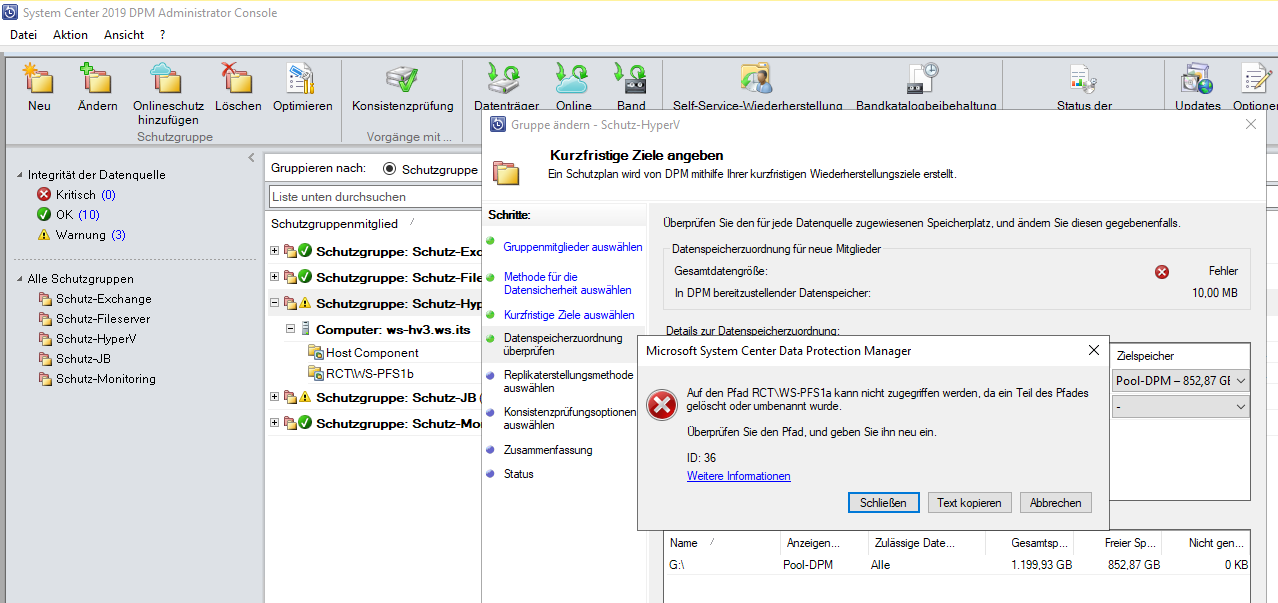Click Text kopieren button

click(x=969, y=503)
